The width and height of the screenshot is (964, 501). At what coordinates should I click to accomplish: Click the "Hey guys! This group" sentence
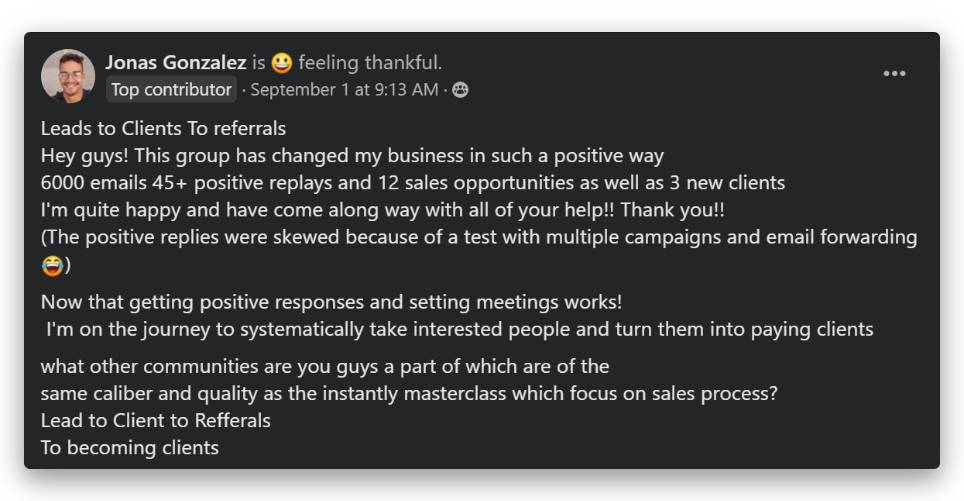click(x=352, y=156)
